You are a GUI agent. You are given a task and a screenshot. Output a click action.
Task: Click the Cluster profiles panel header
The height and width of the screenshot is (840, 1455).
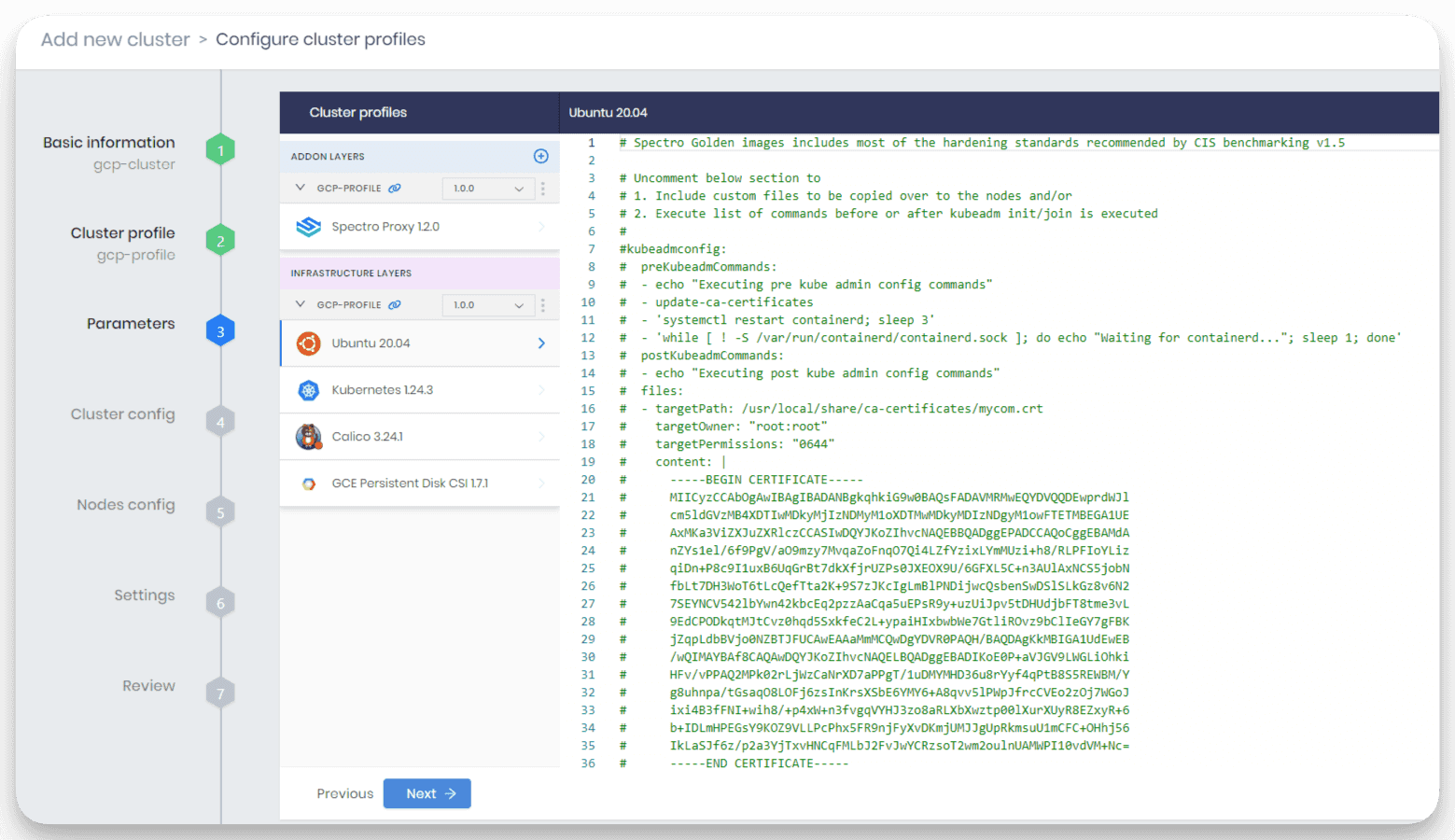point(357,112)
